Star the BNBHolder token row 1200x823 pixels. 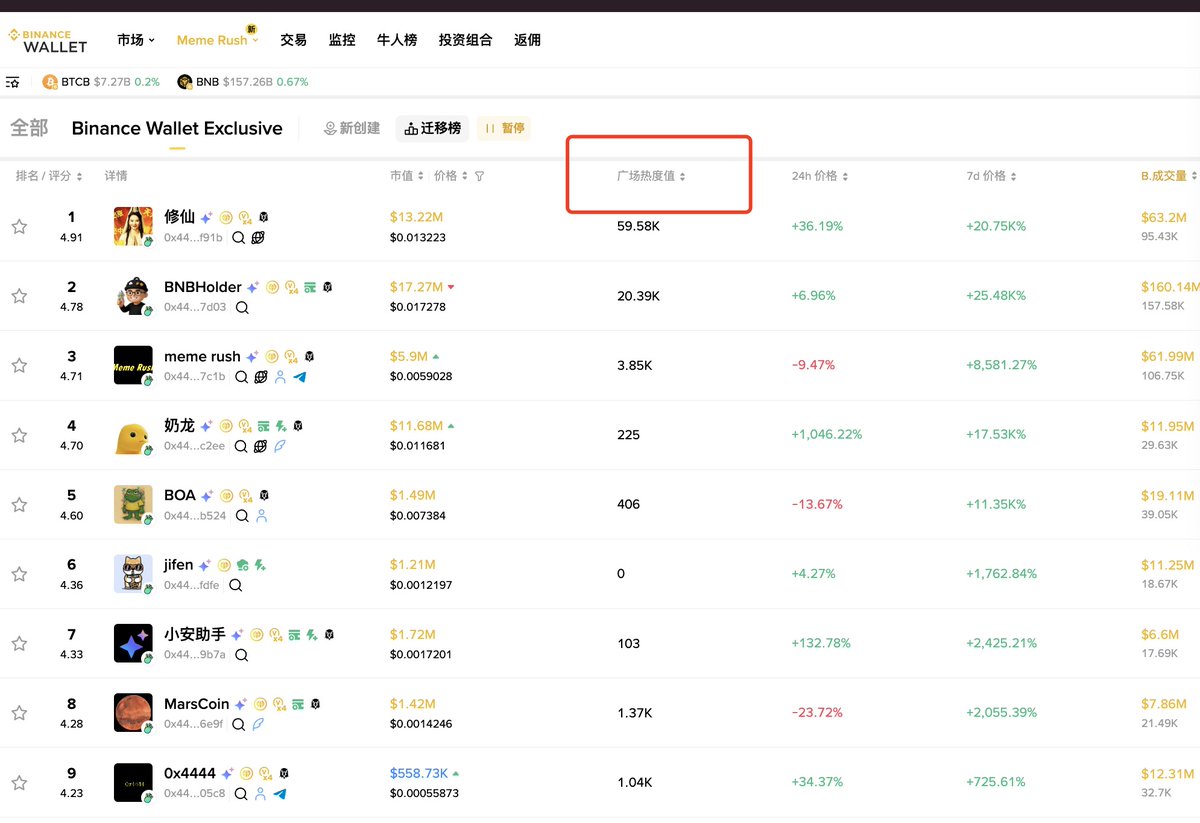19,296
